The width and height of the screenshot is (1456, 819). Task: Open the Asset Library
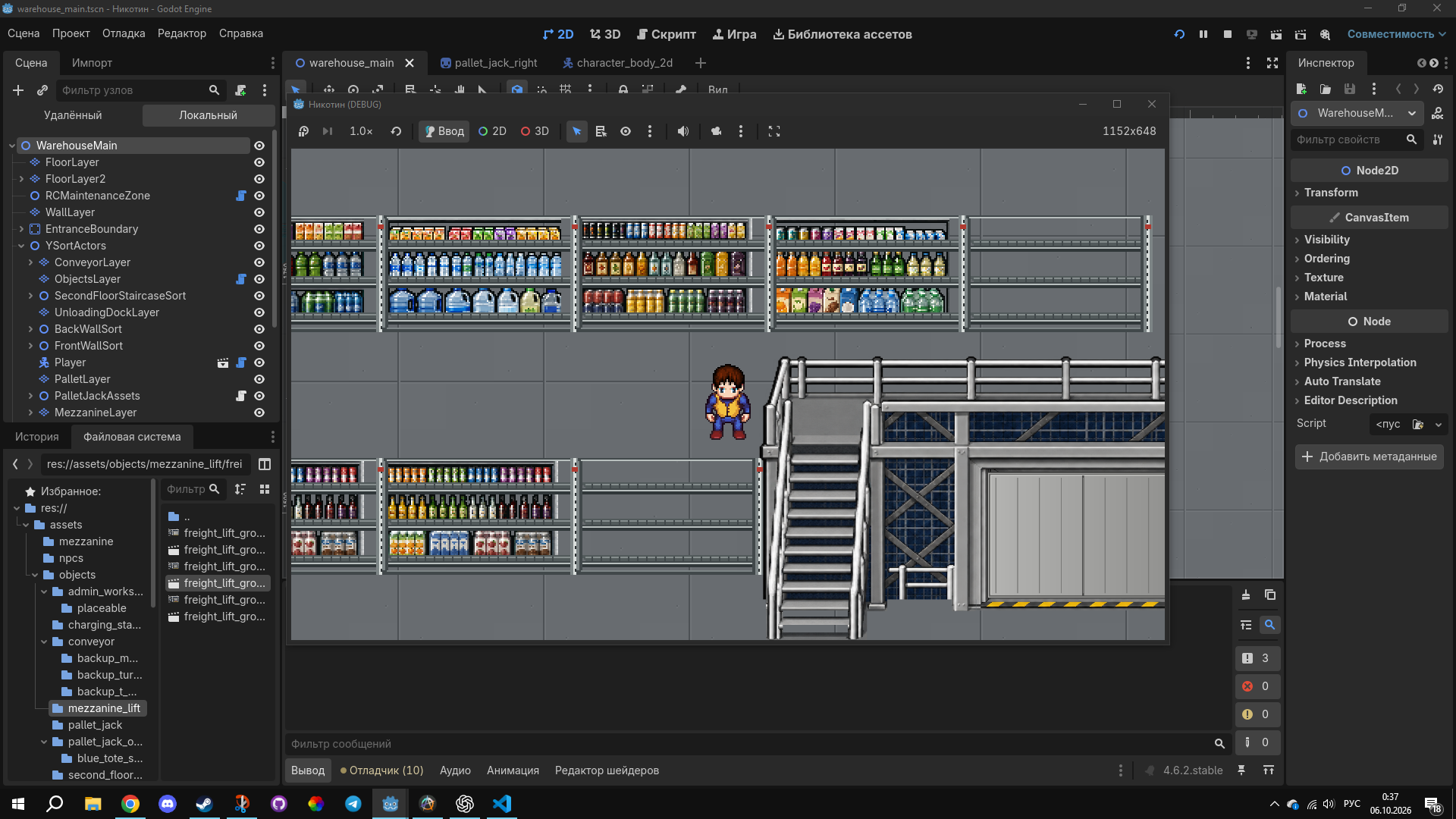[x=842, y=34]
